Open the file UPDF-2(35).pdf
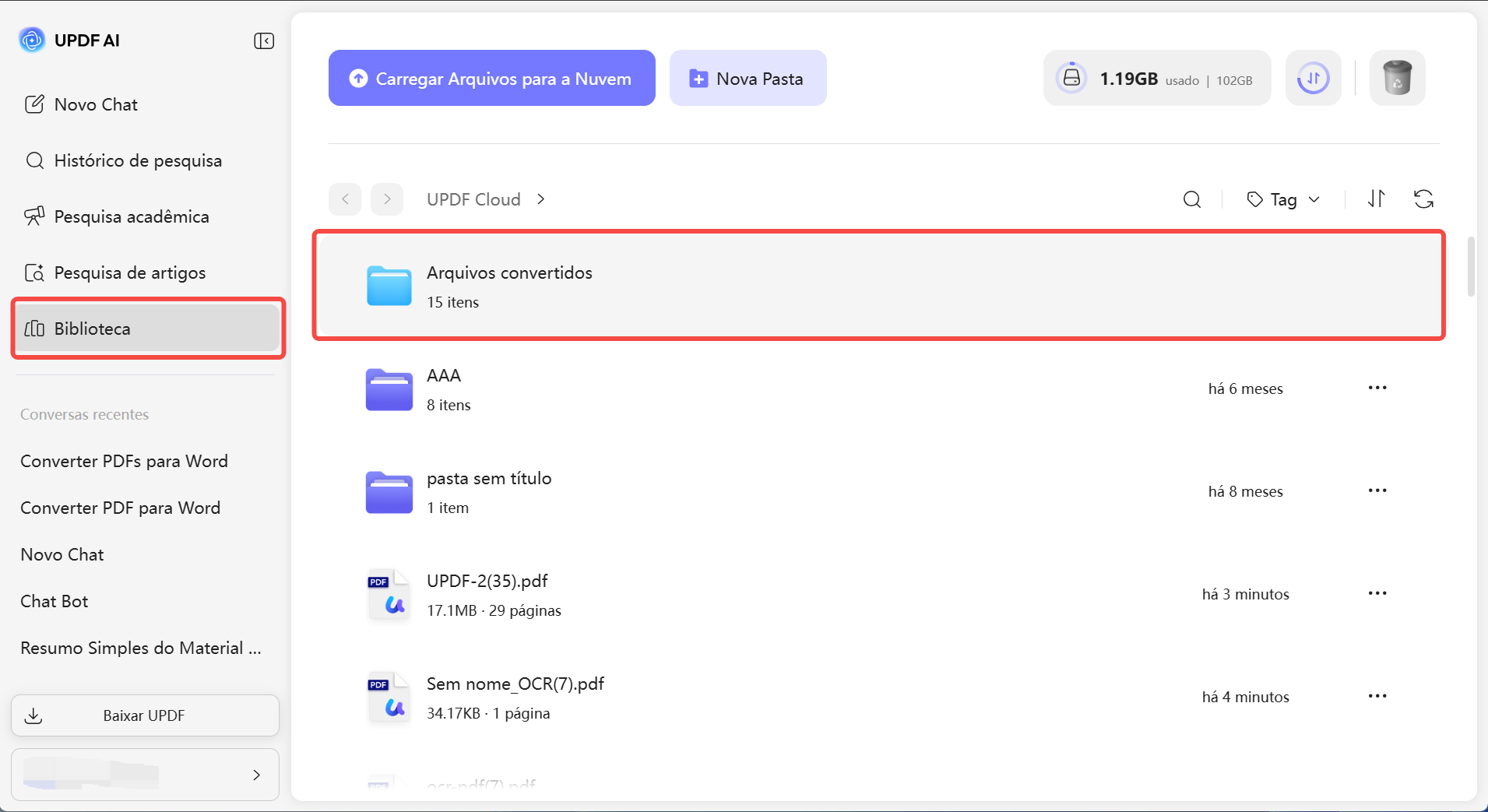1488x812 pixels. point(879,594)
